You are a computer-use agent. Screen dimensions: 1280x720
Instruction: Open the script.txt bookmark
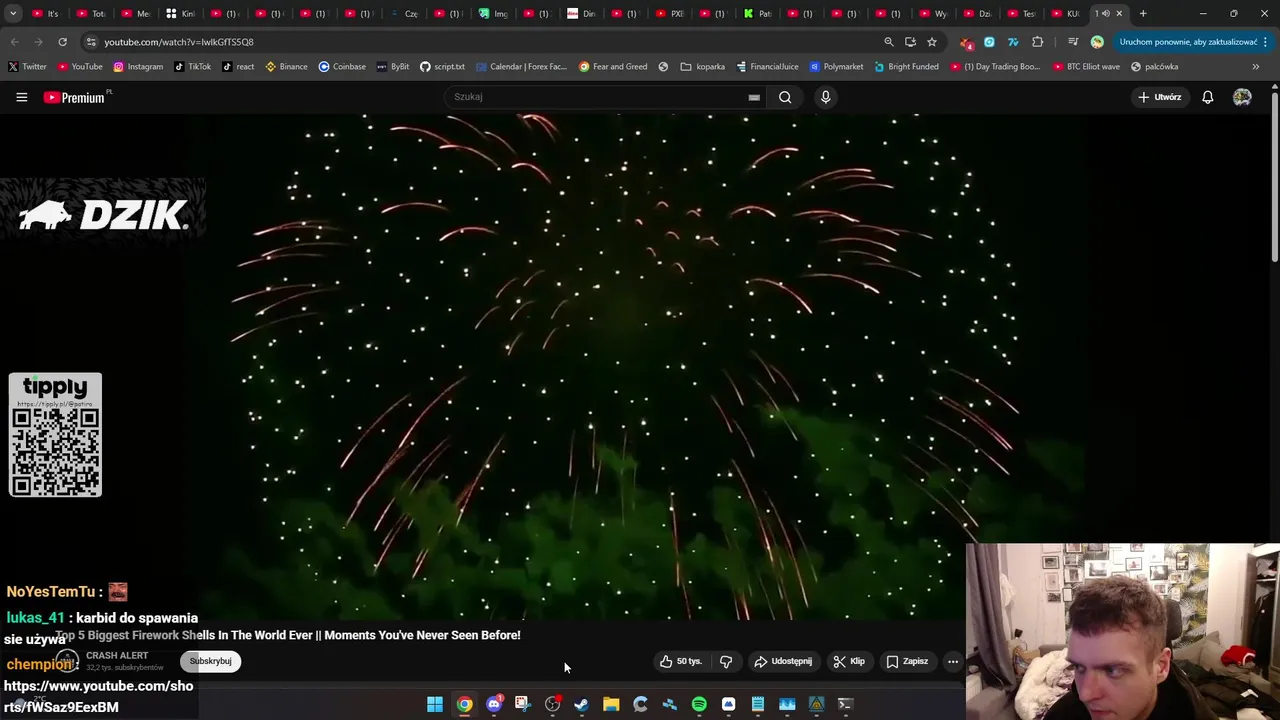point(442,67)
